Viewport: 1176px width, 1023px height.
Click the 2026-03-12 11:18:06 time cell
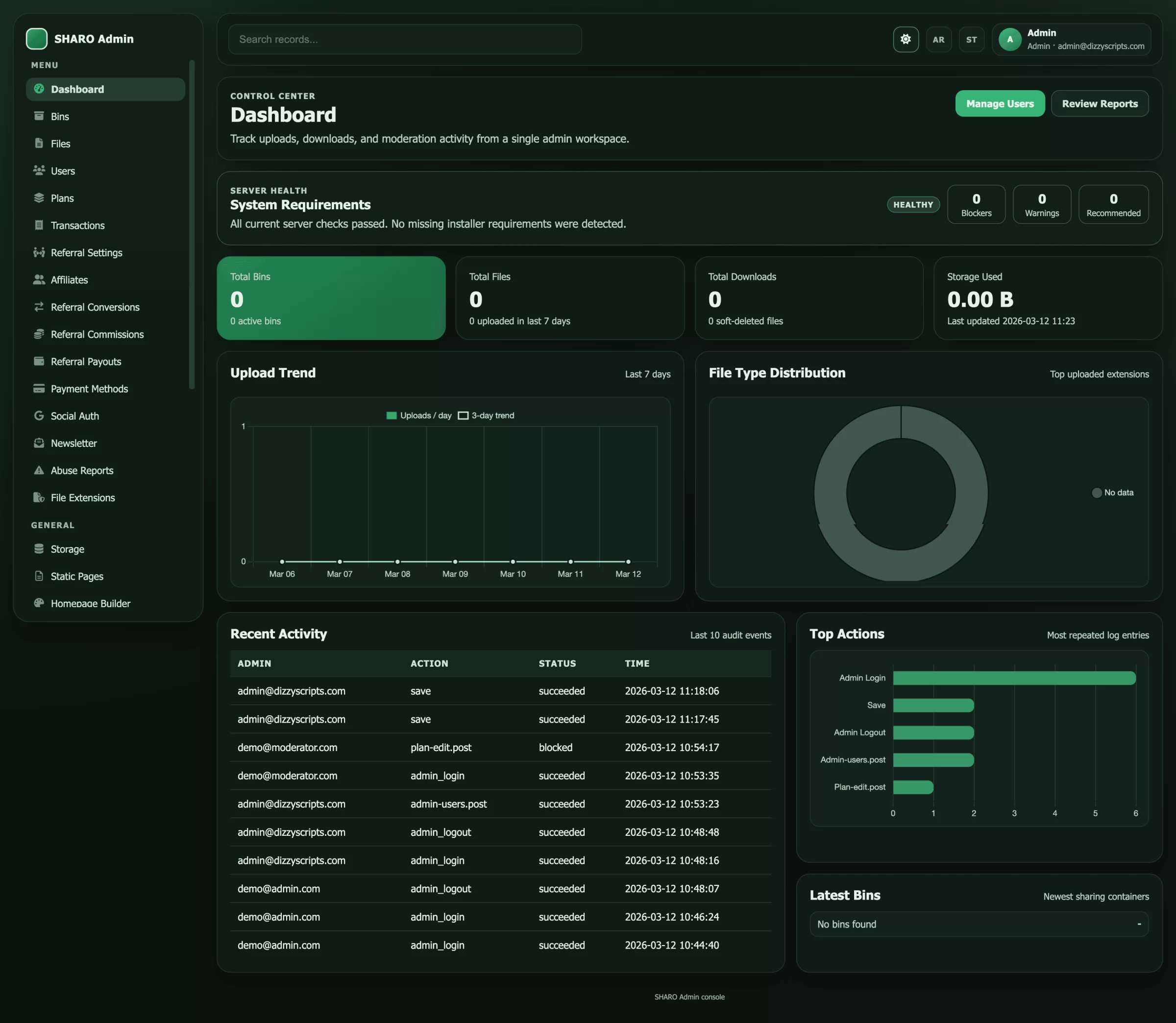pyautogui.click(x=672, y=691)
